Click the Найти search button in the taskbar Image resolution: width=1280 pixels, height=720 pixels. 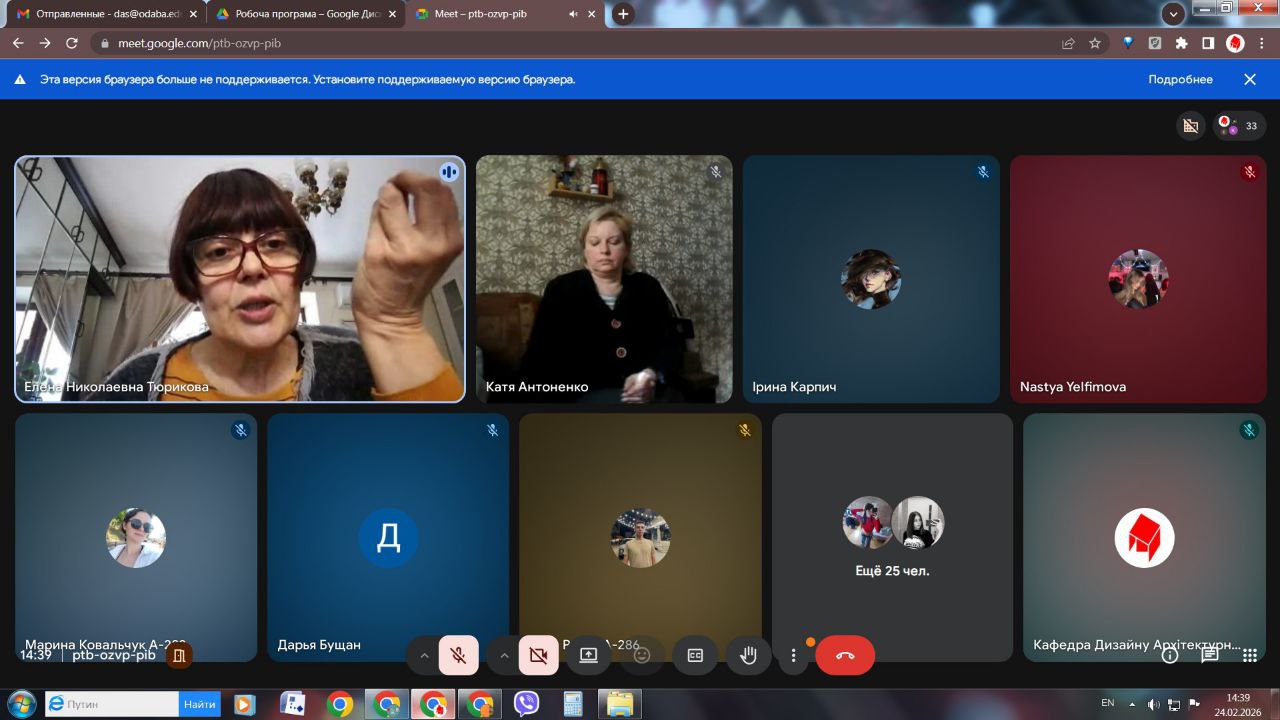point(200,704)
